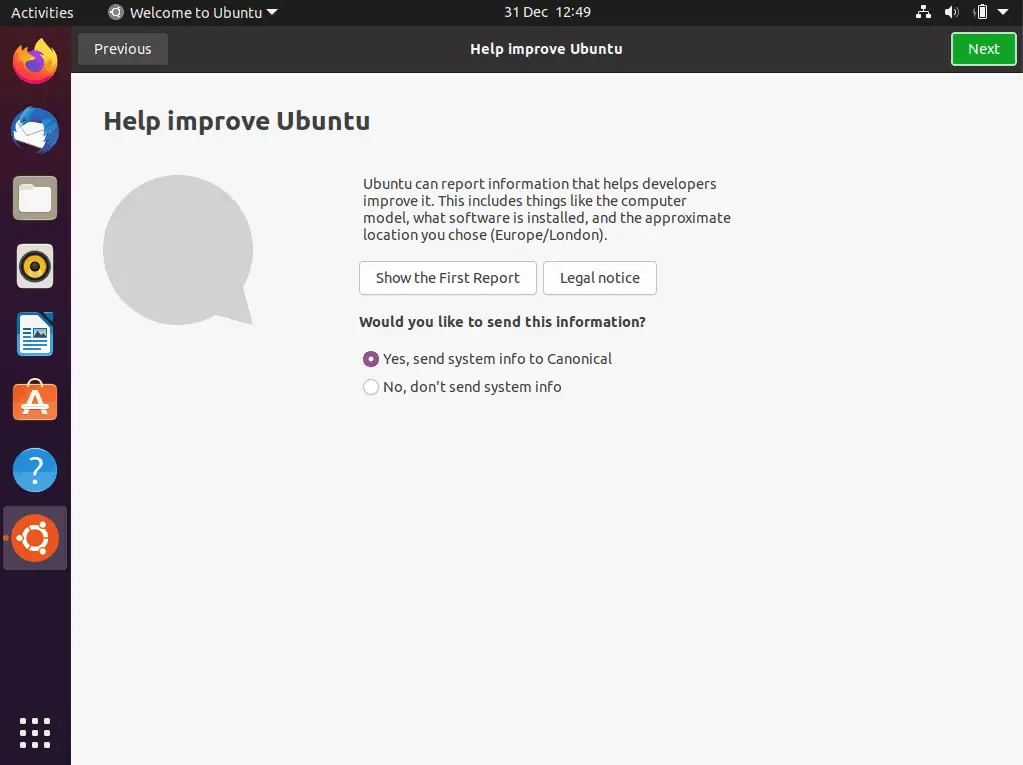Image resolution: width=1023 pixels, height=765 pixels.
Task: Open Firefox from the dock
Action: coord(35,61)
